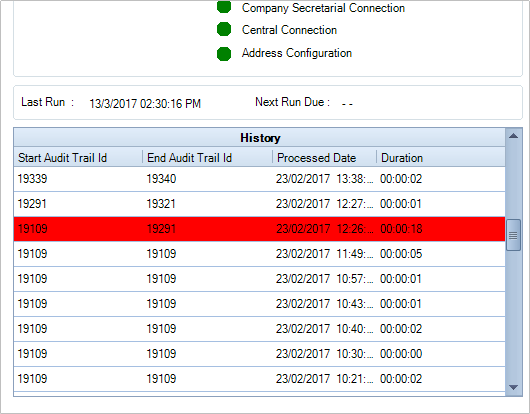The width and height of the screenshot is (530, 414).
Task: Click the Address Configuration green status icon
Action: coord(224,54)
